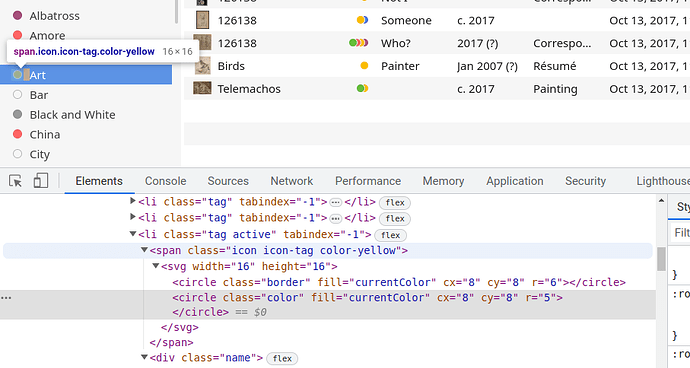Expand the second collapsed li tag node
The width and height of the screenshot is (690, 368).
click(132, 217)
